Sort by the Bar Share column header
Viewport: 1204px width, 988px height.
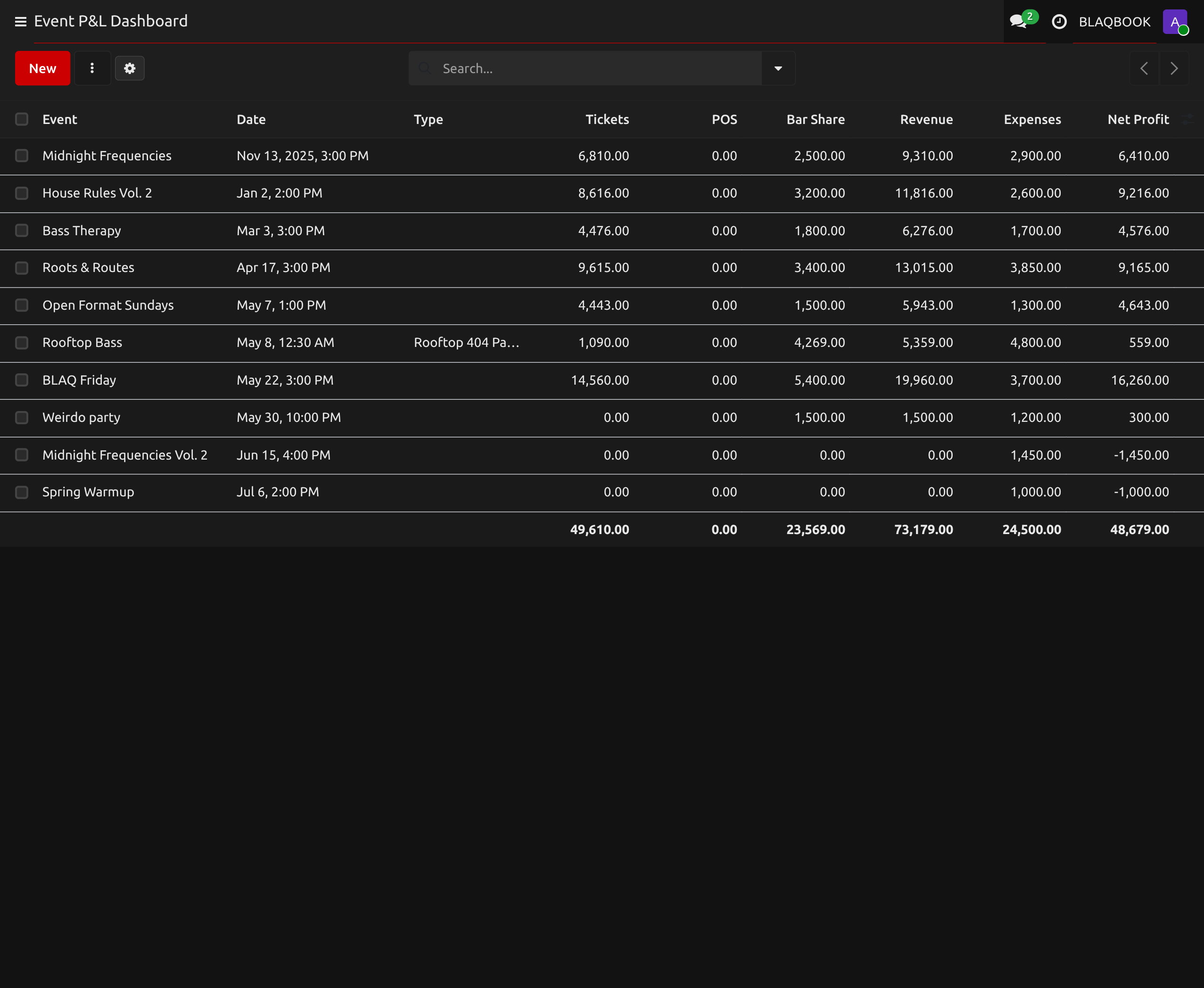coord(816,120)
